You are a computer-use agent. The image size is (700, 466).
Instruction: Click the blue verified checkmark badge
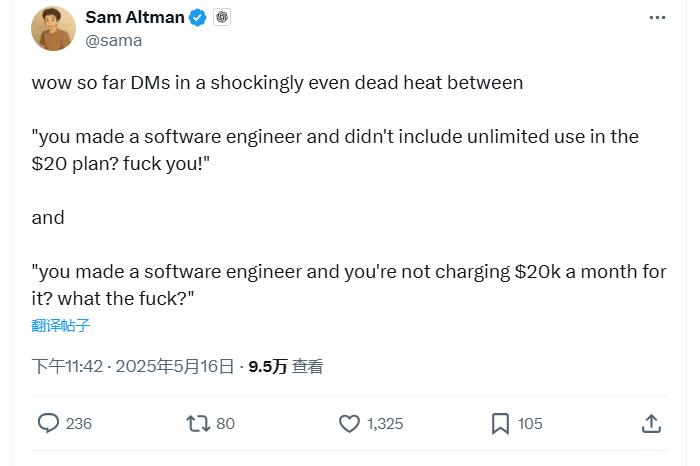coord(198,18)
